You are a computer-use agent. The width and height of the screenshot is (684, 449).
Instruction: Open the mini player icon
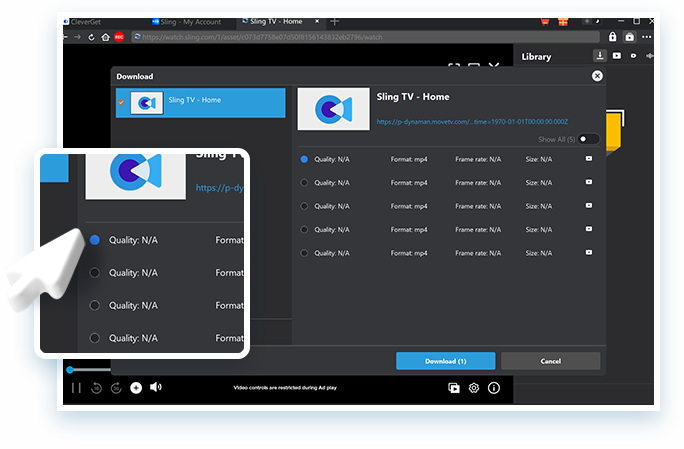[x=454, y=388]
